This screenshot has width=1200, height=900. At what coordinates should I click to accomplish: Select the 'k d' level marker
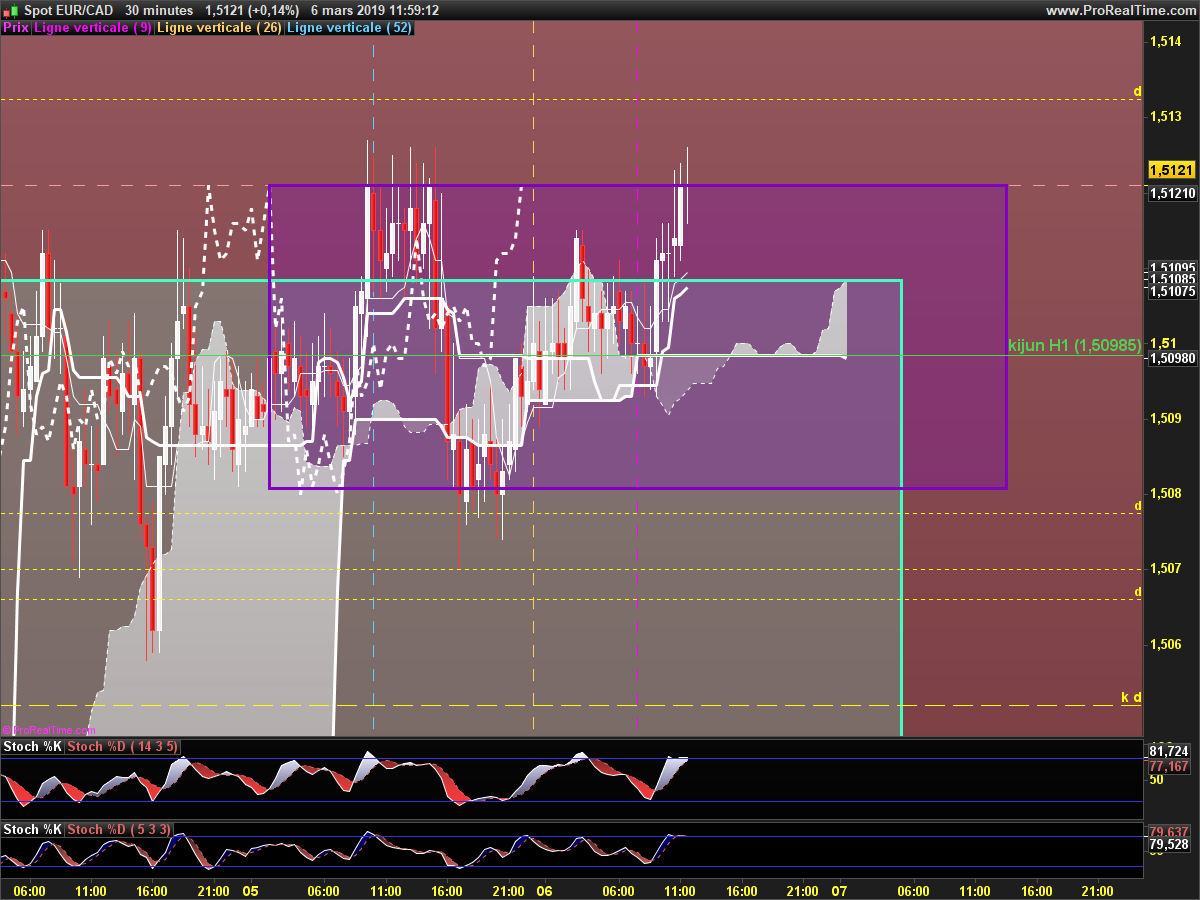click(x=1131, y=697)
